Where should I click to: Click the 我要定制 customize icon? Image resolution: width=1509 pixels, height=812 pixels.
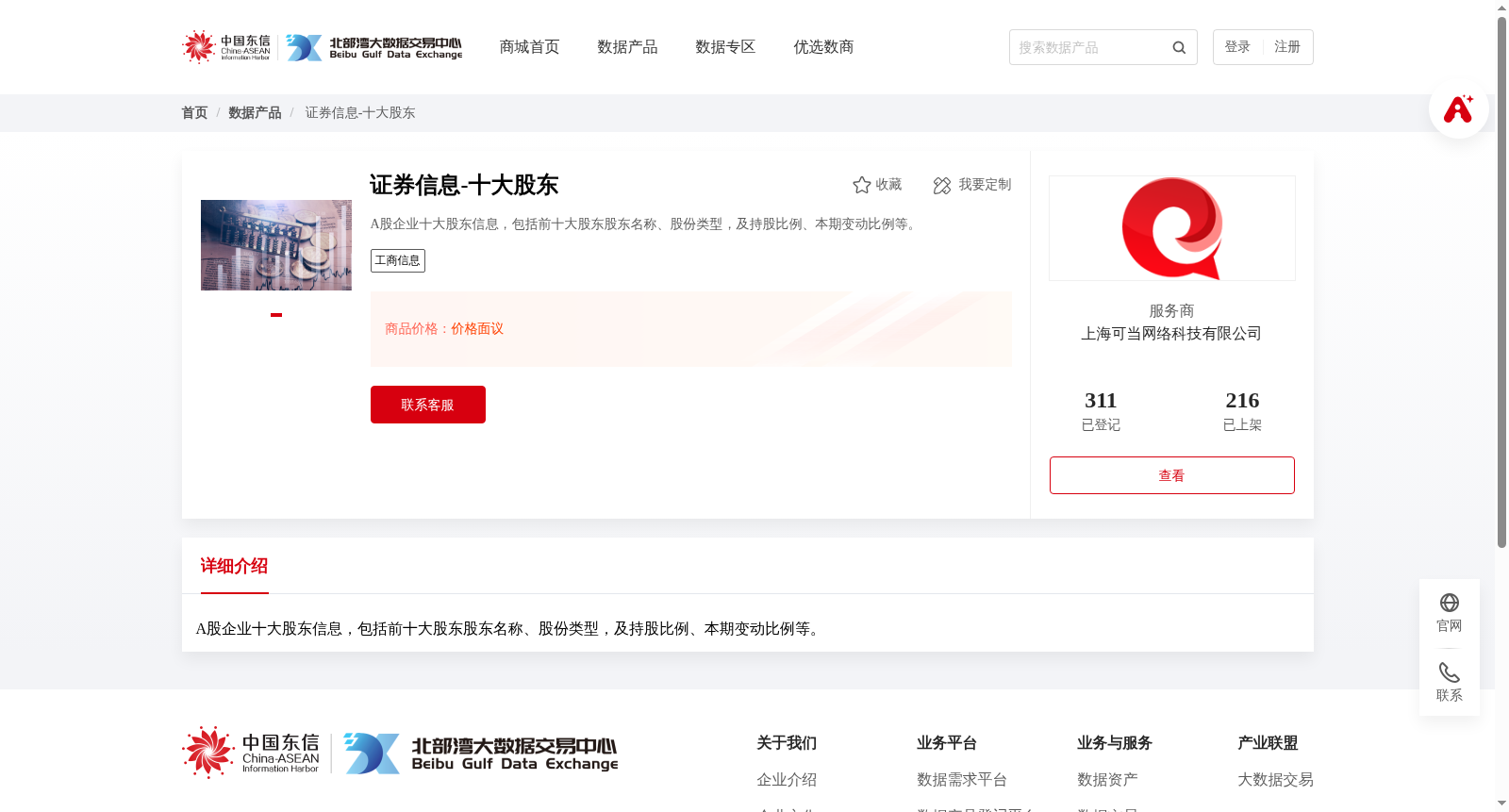coord(942,185)
